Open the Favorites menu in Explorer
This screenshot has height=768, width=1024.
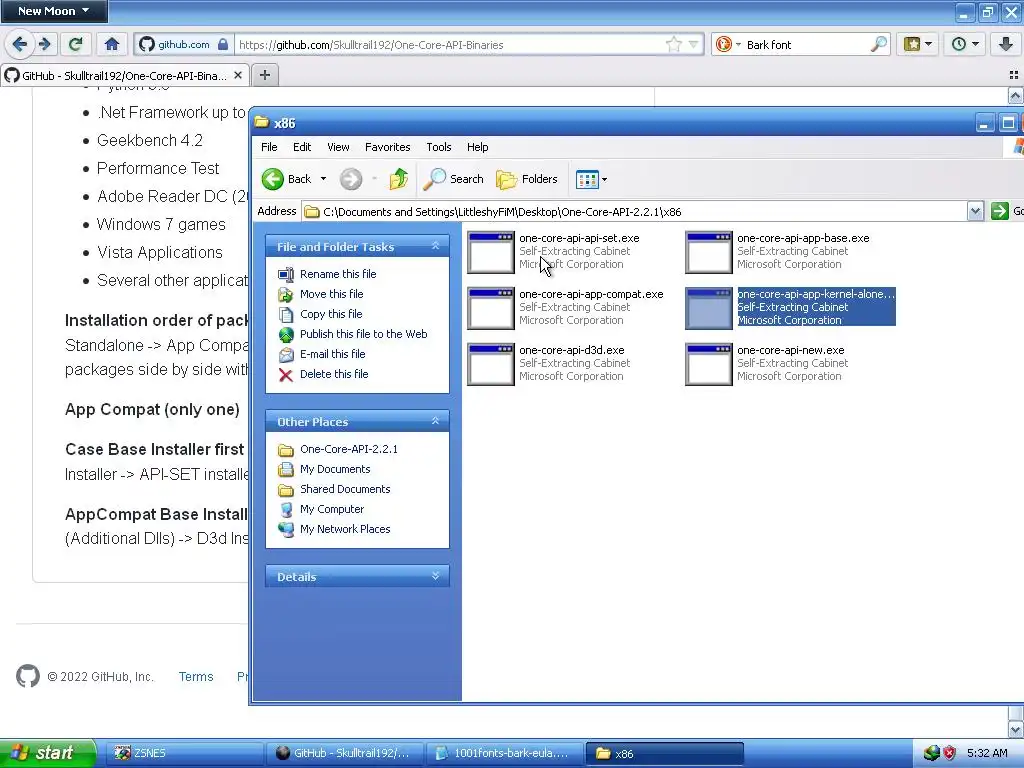coord(387,147)
